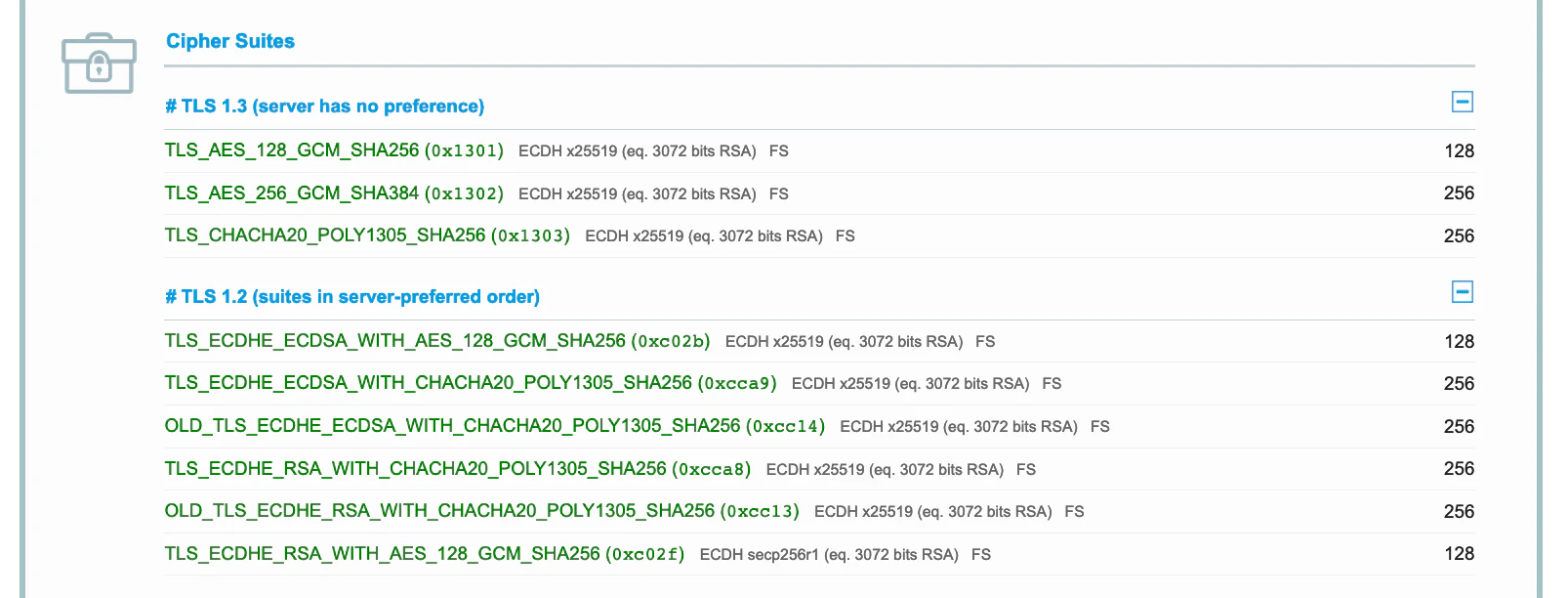Image resolution: width=1568 pixels, height=598 pixels.
Task: Click the Cipher Suites padlock icon
Action: point(99,64)
